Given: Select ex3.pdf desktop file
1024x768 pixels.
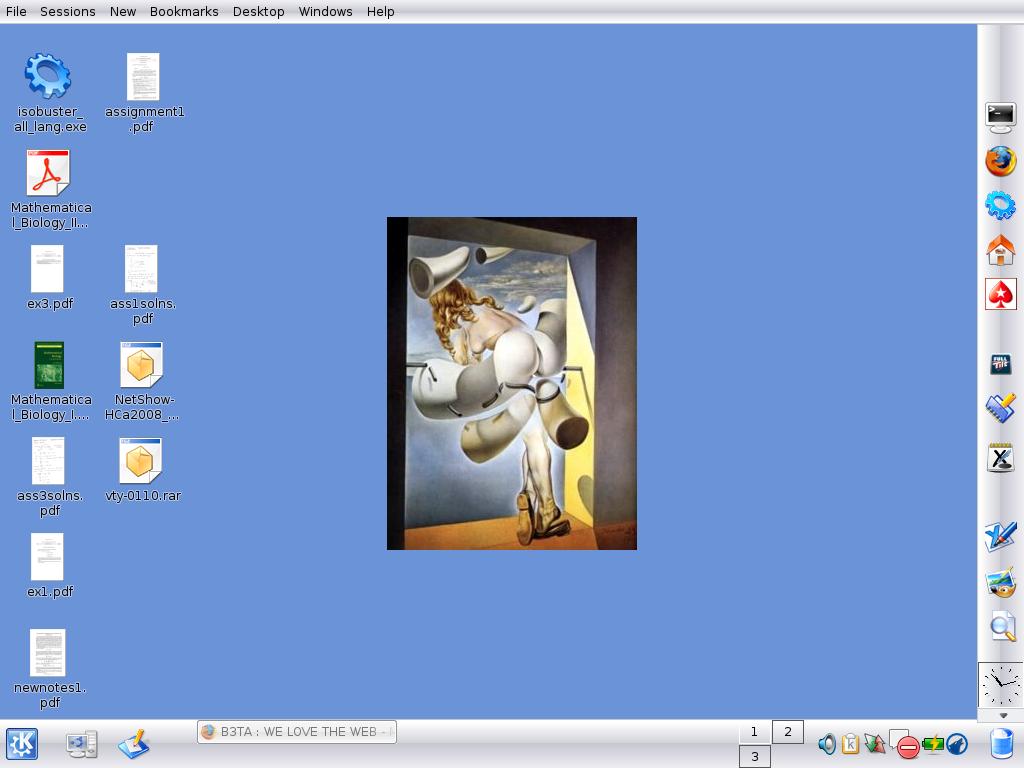Looking at the screenshot, I should click(x=49, y=278).
